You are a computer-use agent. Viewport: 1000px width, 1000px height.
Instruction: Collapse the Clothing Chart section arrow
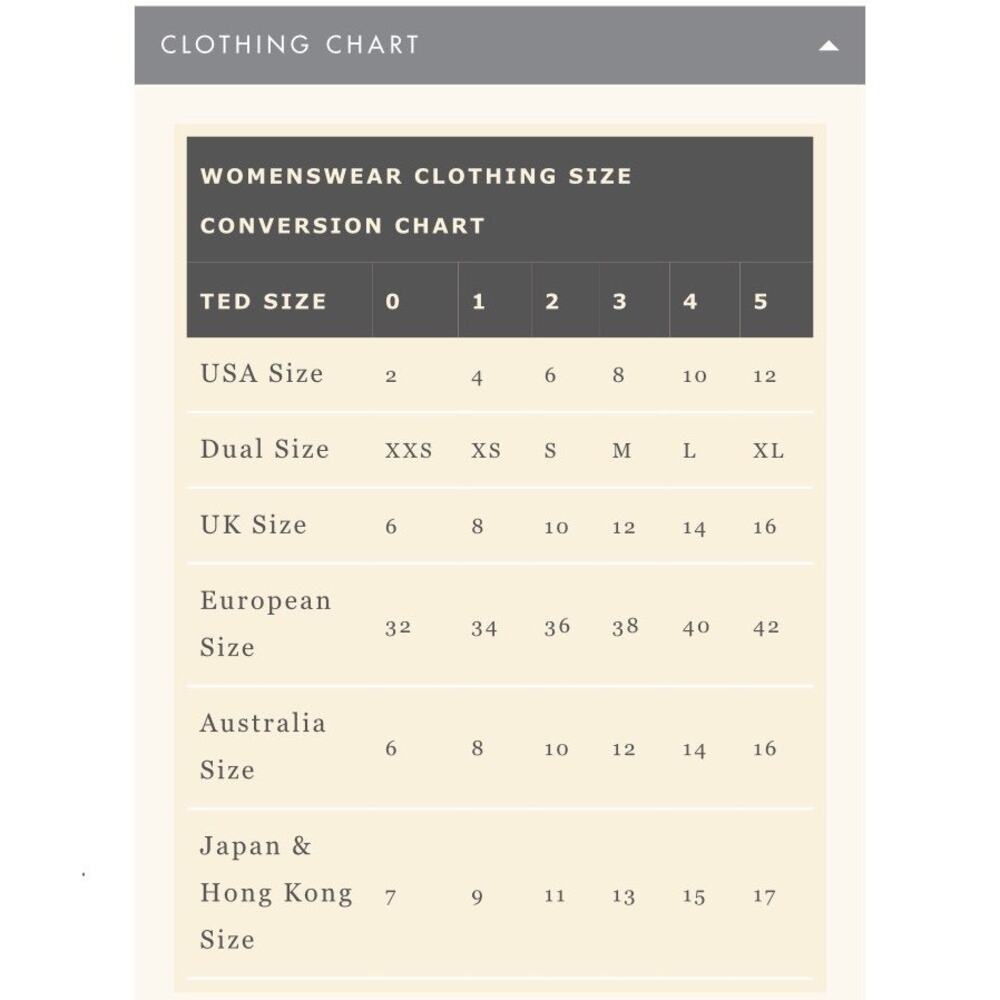point(828,46)
